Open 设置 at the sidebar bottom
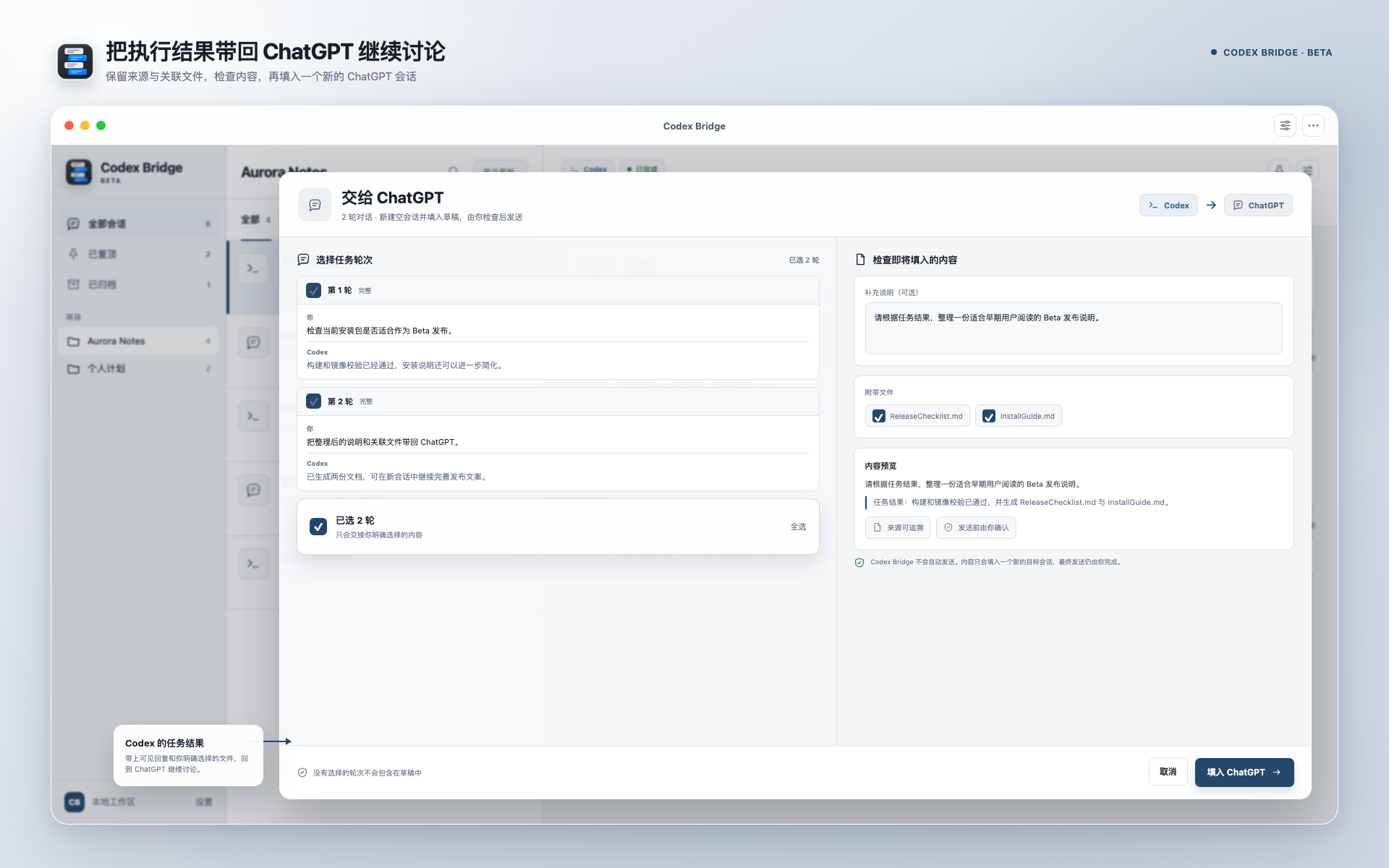Screen dimensions: 1389x868 click(204, 801)
